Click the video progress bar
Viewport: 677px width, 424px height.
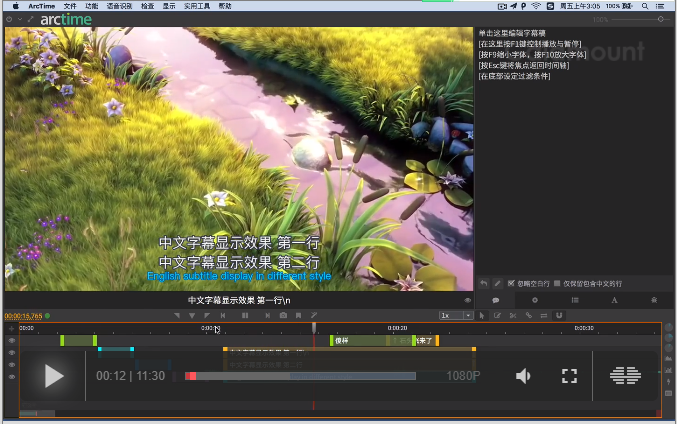click(300, 376)
